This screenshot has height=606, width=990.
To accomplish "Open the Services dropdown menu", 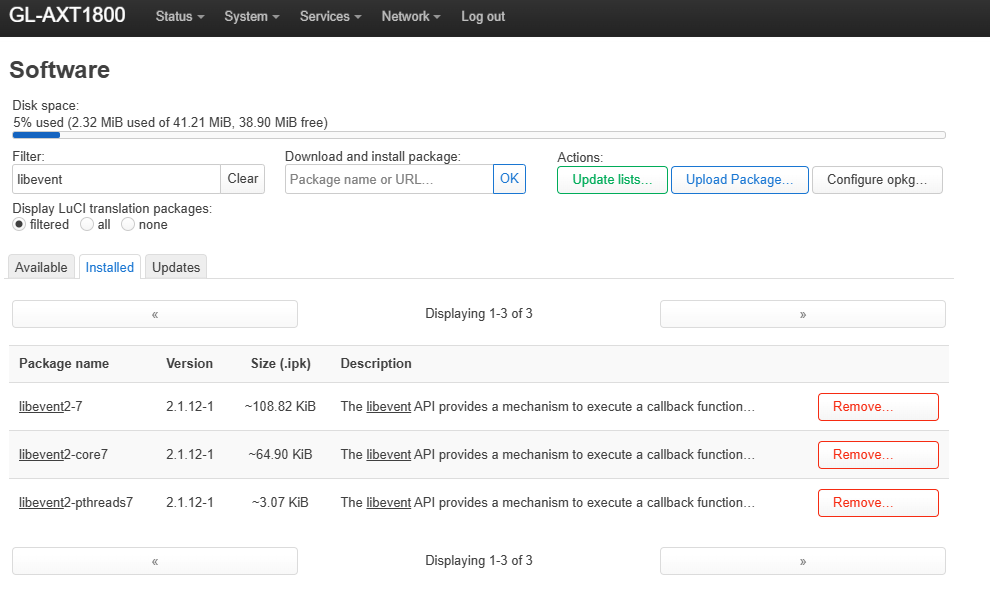I will (330, 16).
